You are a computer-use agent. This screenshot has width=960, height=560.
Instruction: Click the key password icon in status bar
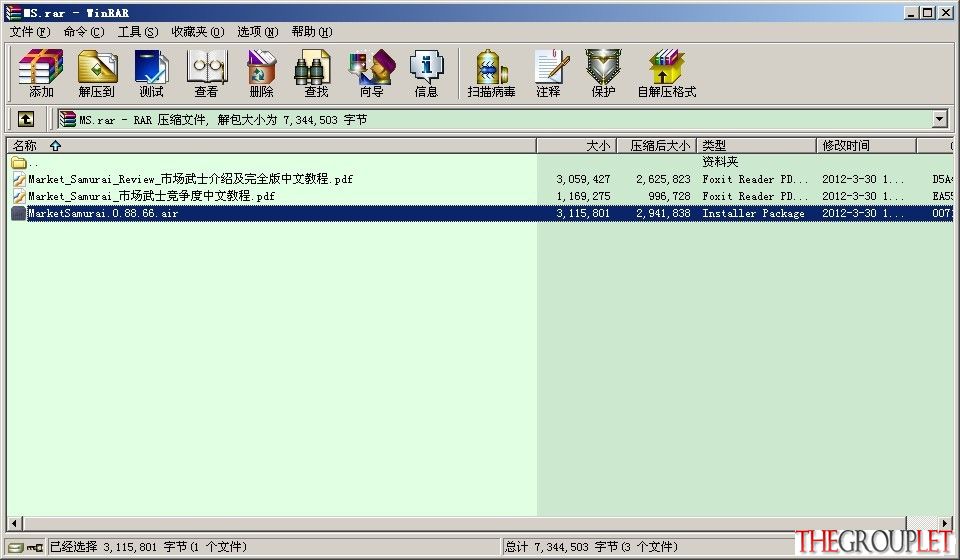pyautogui.click(x=35, y=547)
